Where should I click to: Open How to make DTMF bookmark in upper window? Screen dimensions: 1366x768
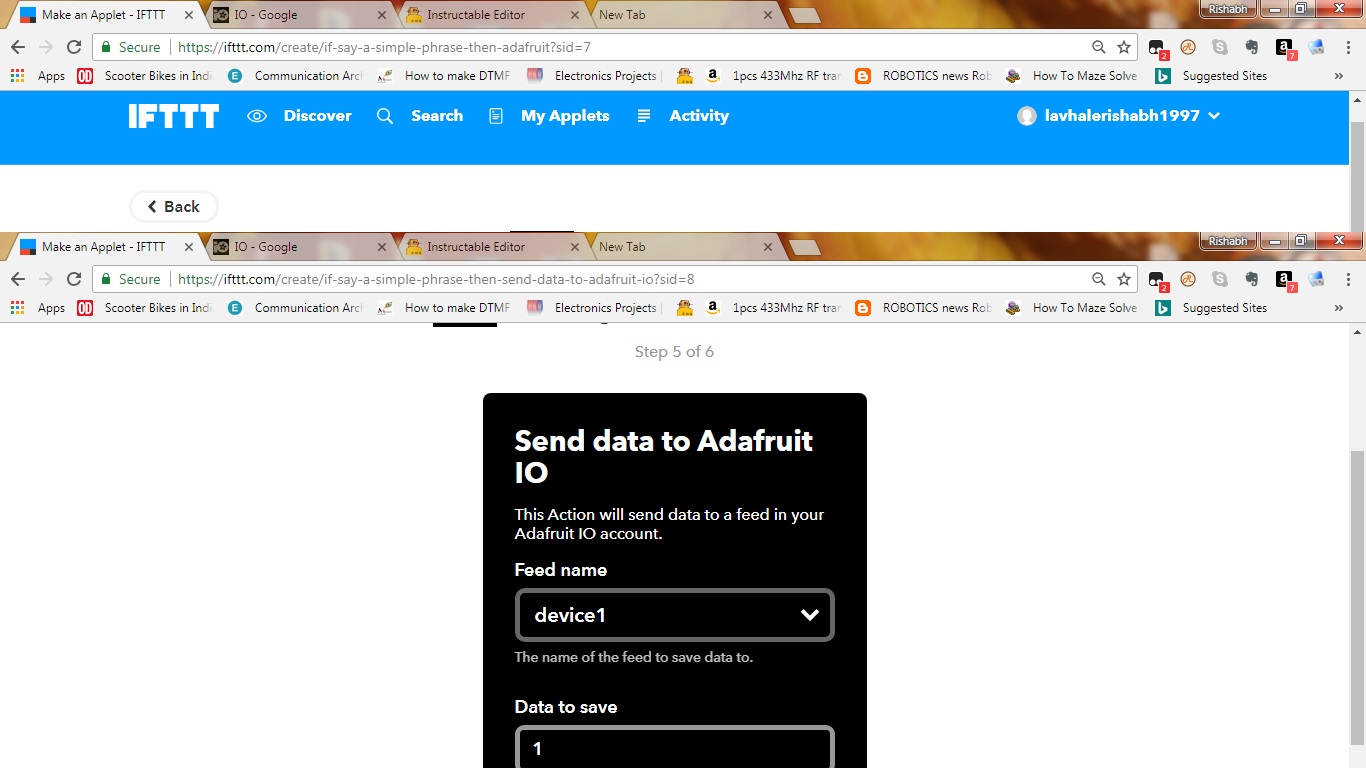(x=445, y=76)
